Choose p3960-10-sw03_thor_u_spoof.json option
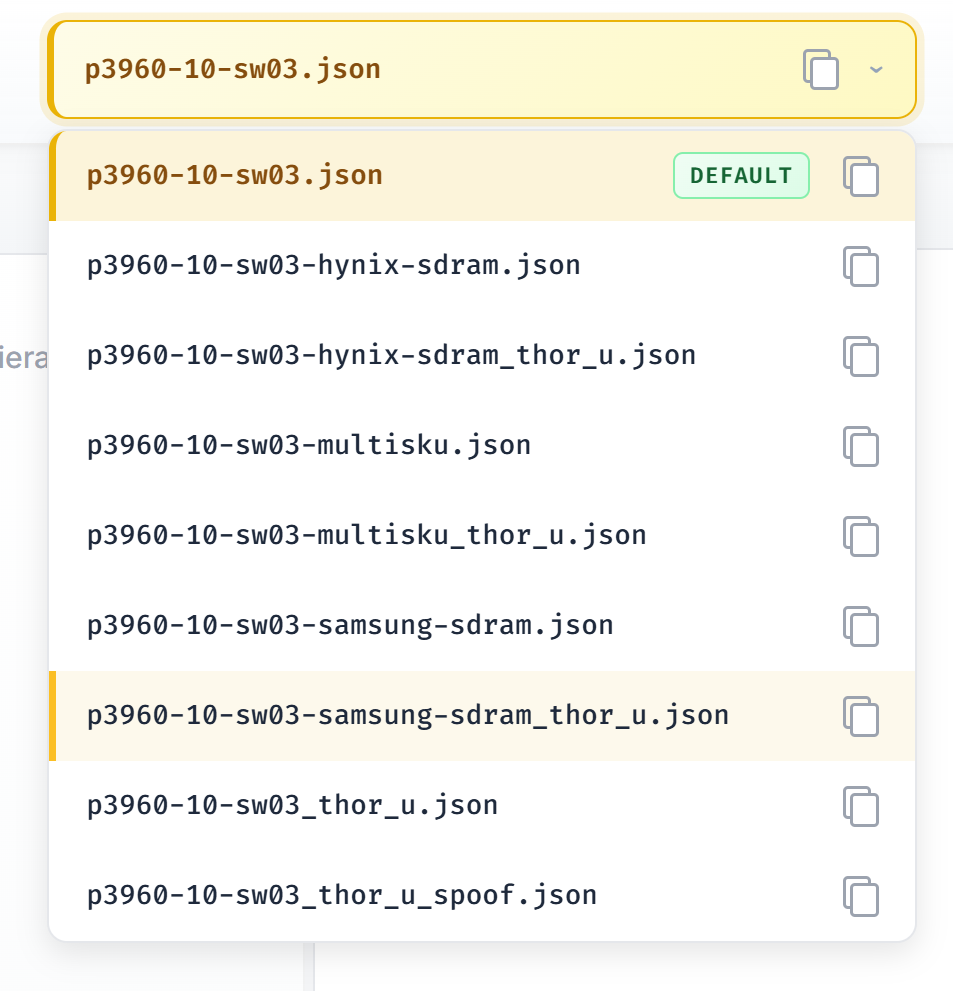The image size is (953, 991). click(482, 896)
